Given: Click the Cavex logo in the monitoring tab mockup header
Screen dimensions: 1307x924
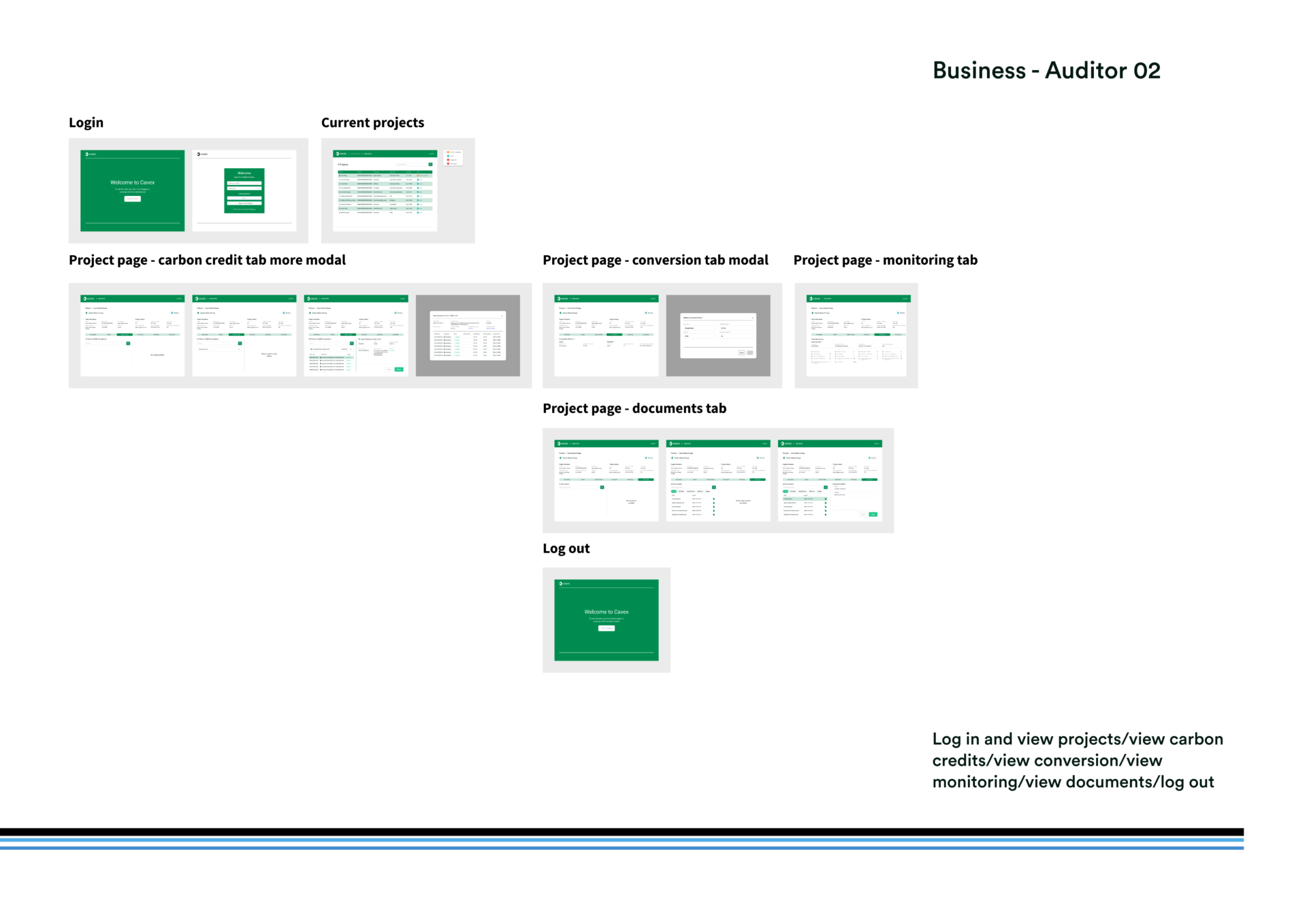Looking at the screenshot, I should pos(814,299).
